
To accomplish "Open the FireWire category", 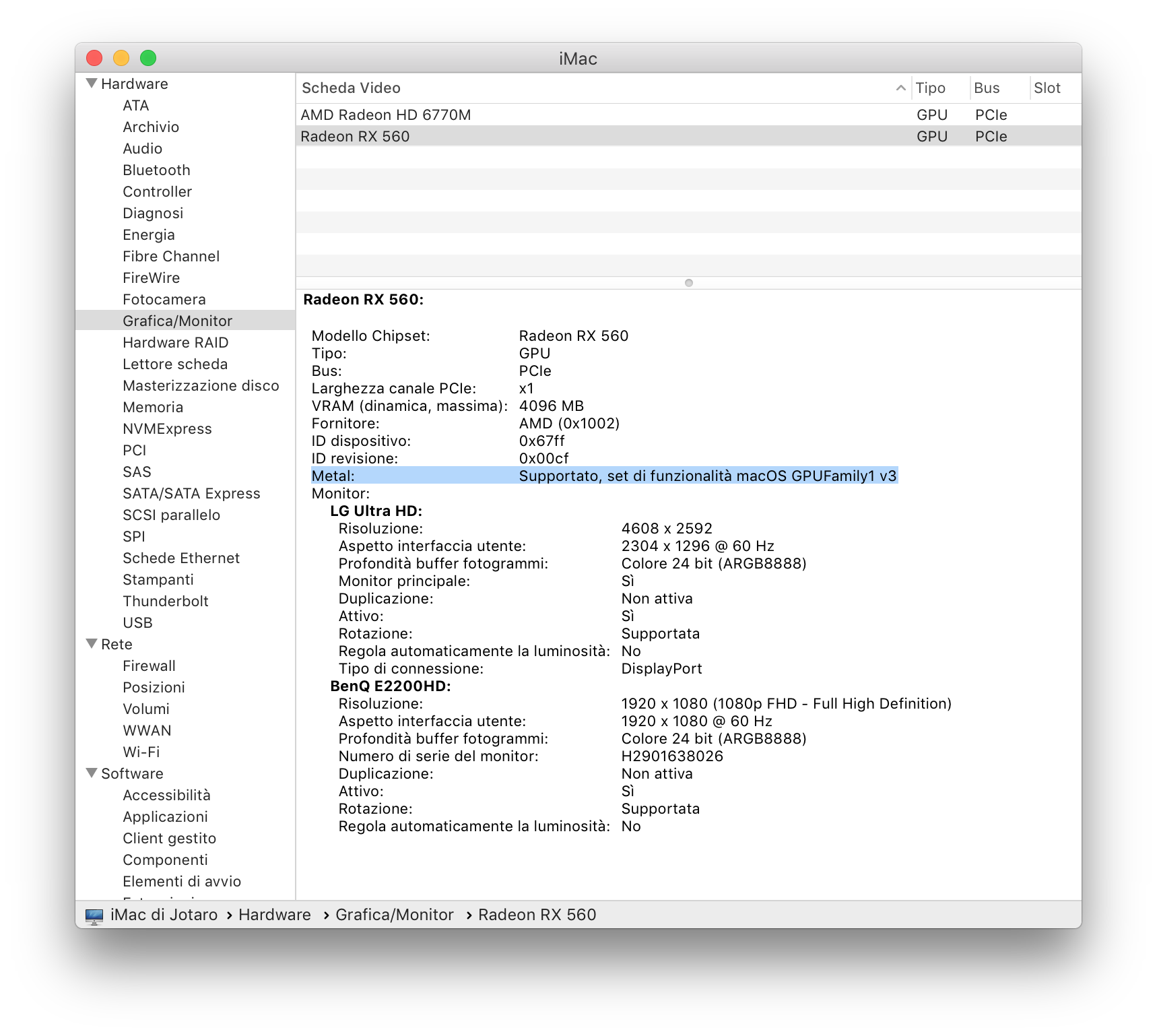I will [151, 278].
